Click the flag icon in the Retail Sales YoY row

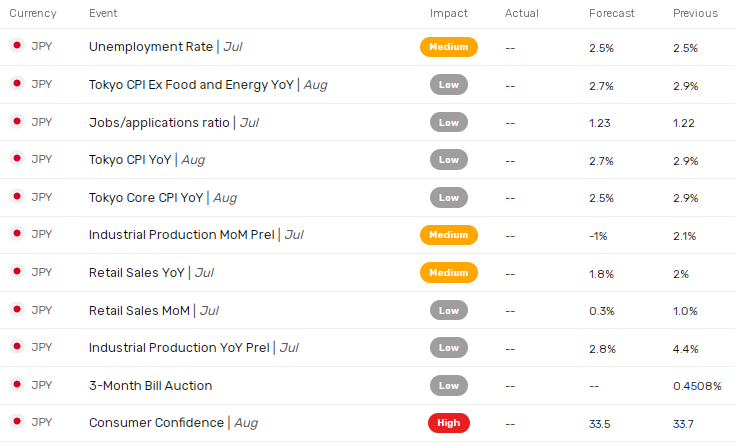click(16, 272)
